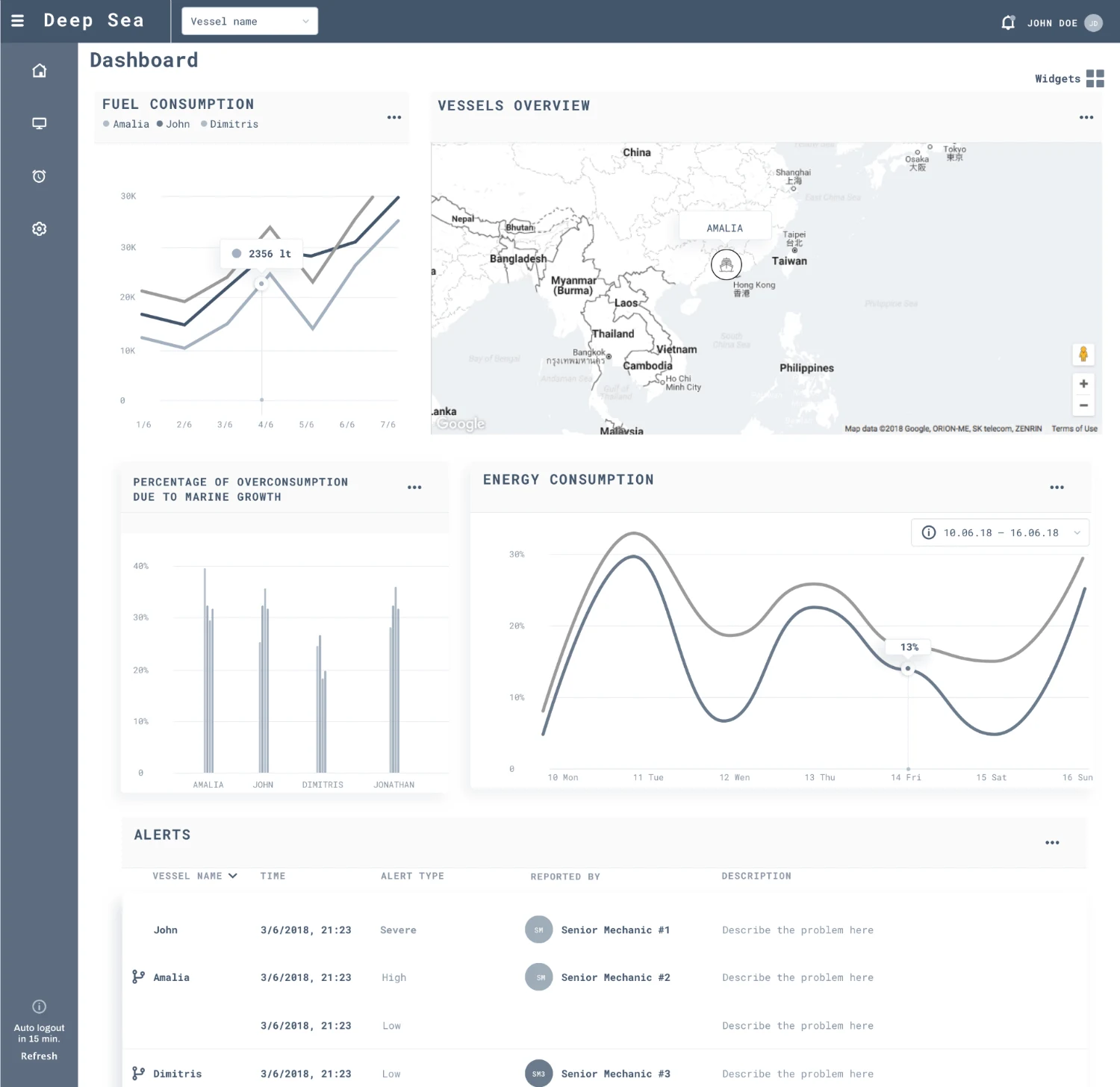Click branch icon on Amalia alert row
The width and height of the screenshot is (1120, 1087).
[138, 977]
